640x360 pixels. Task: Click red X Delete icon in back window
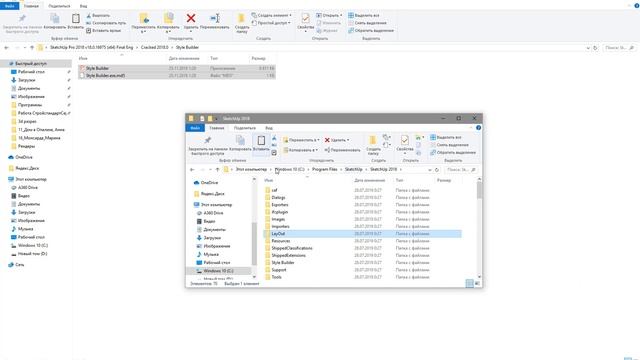191,18
